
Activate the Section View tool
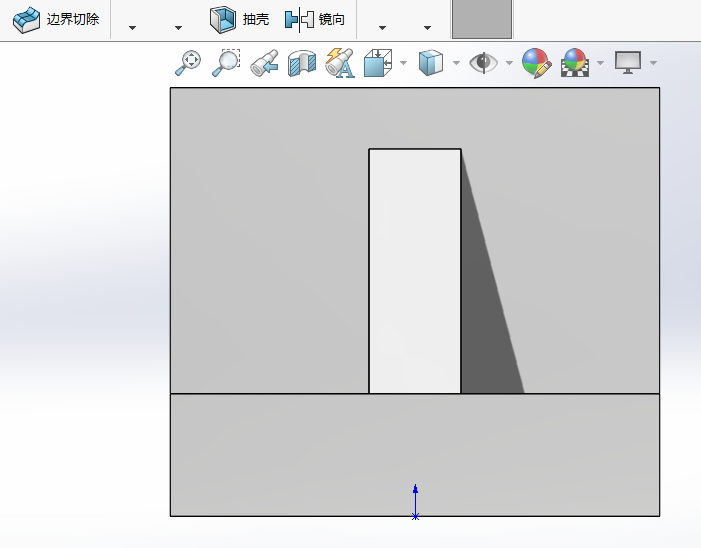(x=301, y=63)
